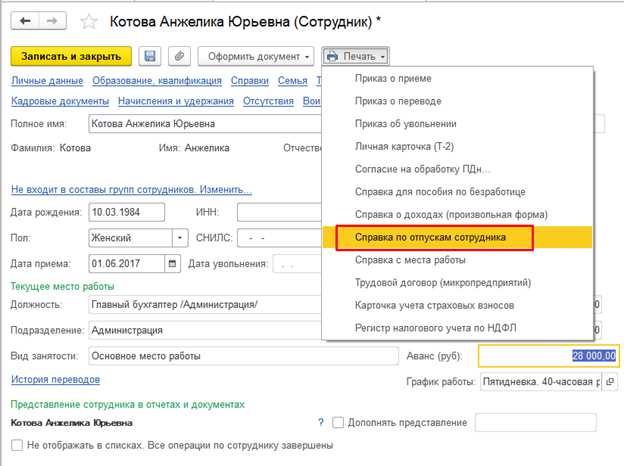
Task: Click the question mark help icon
Action: point(320,423)
